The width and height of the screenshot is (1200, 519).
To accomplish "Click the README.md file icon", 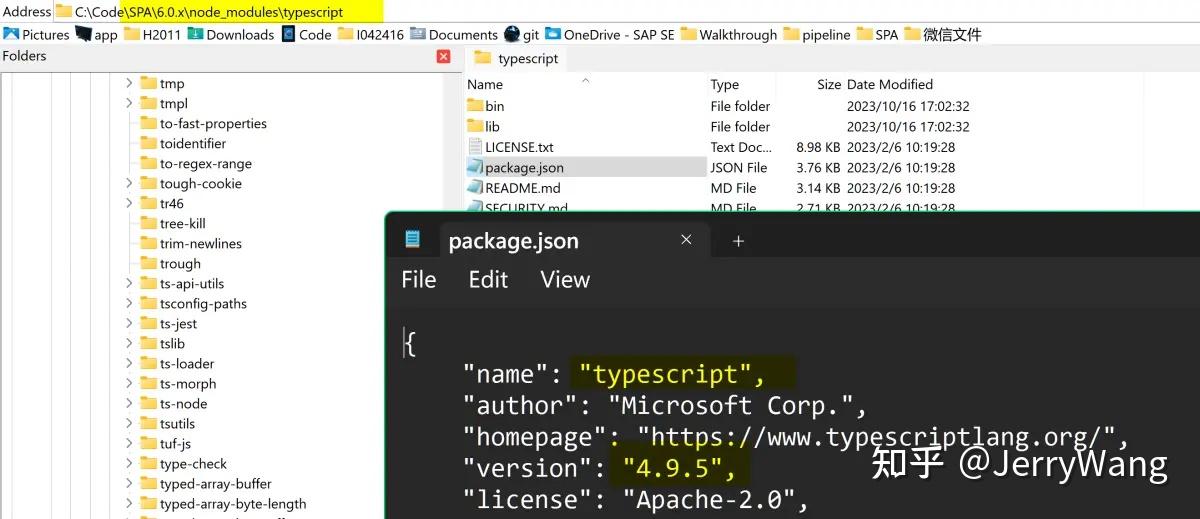I will [475, 188].
